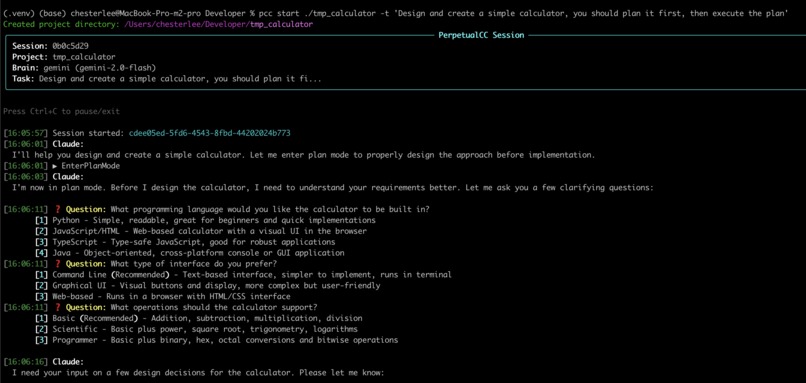The height and width of the screenshot is (383, 806).
Task: Click the 'I need your input on a few design decisions' line
Action: click(x=198, y=372)
